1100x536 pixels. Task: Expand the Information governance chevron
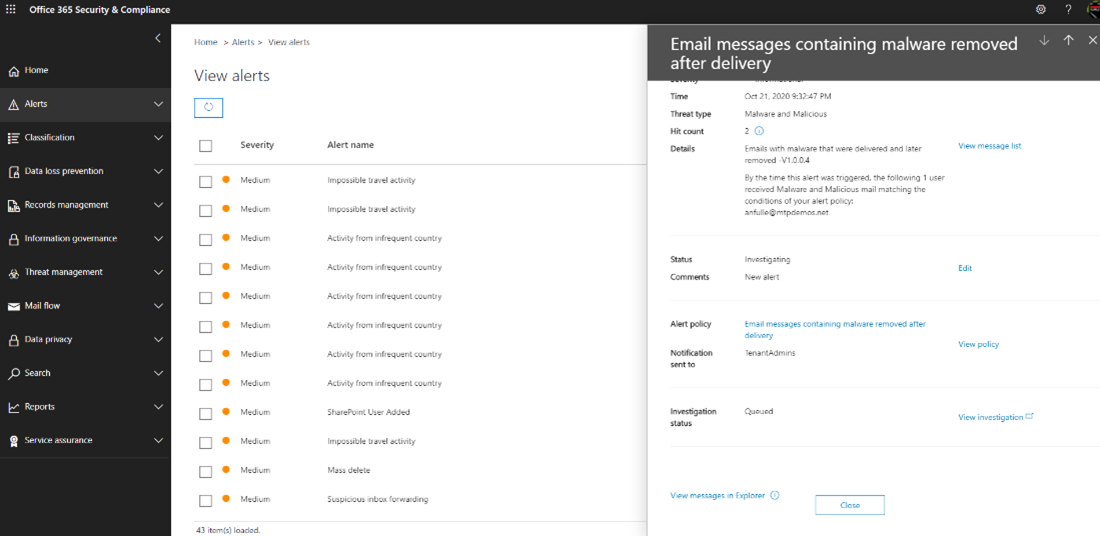tap(158, 239)
